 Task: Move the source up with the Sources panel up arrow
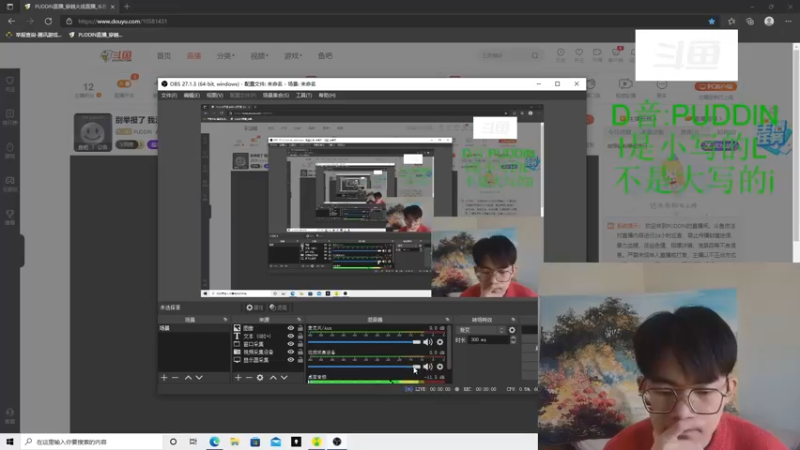[x=273, y=378]
